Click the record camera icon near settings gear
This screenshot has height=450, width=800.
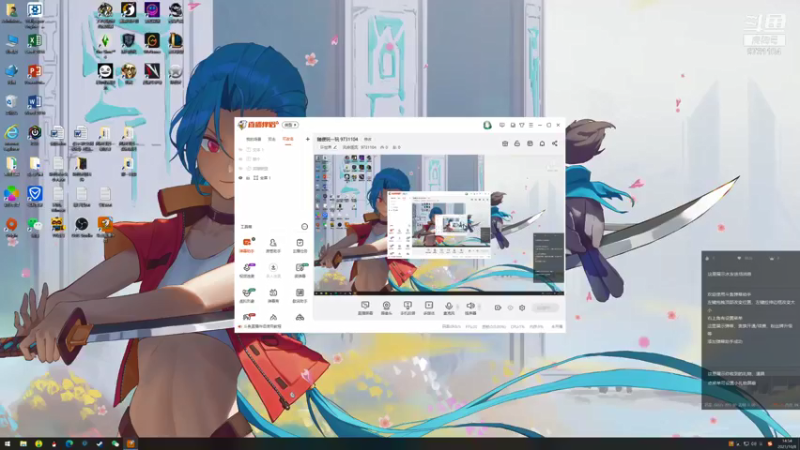point(497,308)
